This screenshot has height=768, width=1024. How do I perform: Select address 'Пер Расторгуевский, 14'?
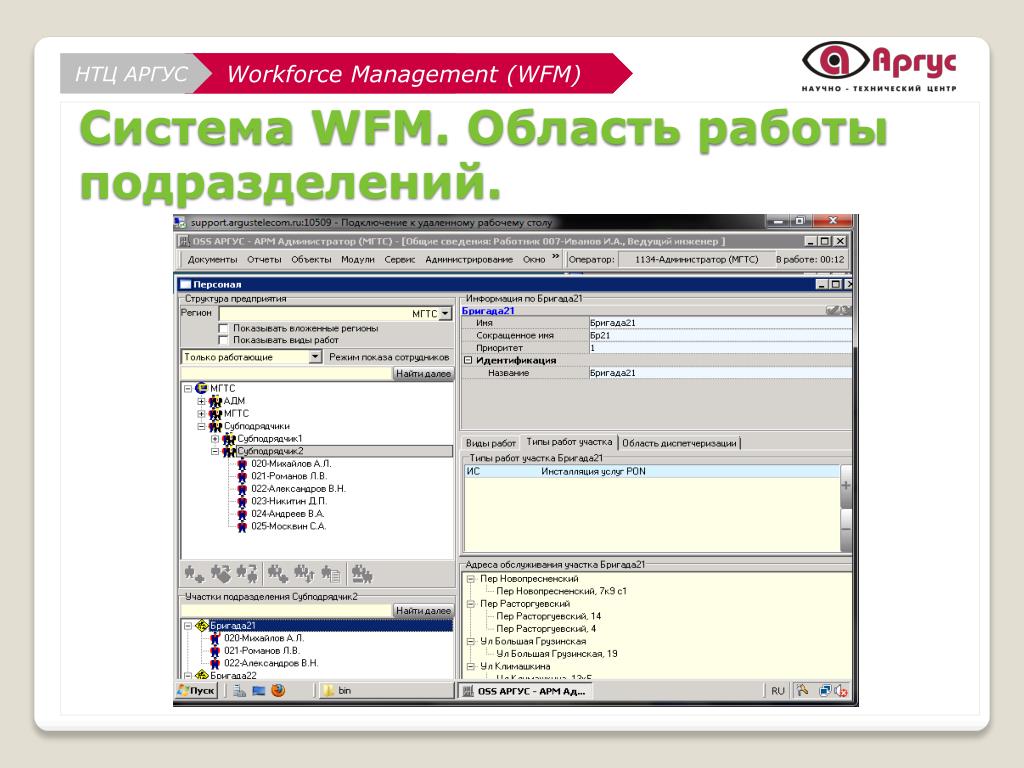tap(549, 616)
